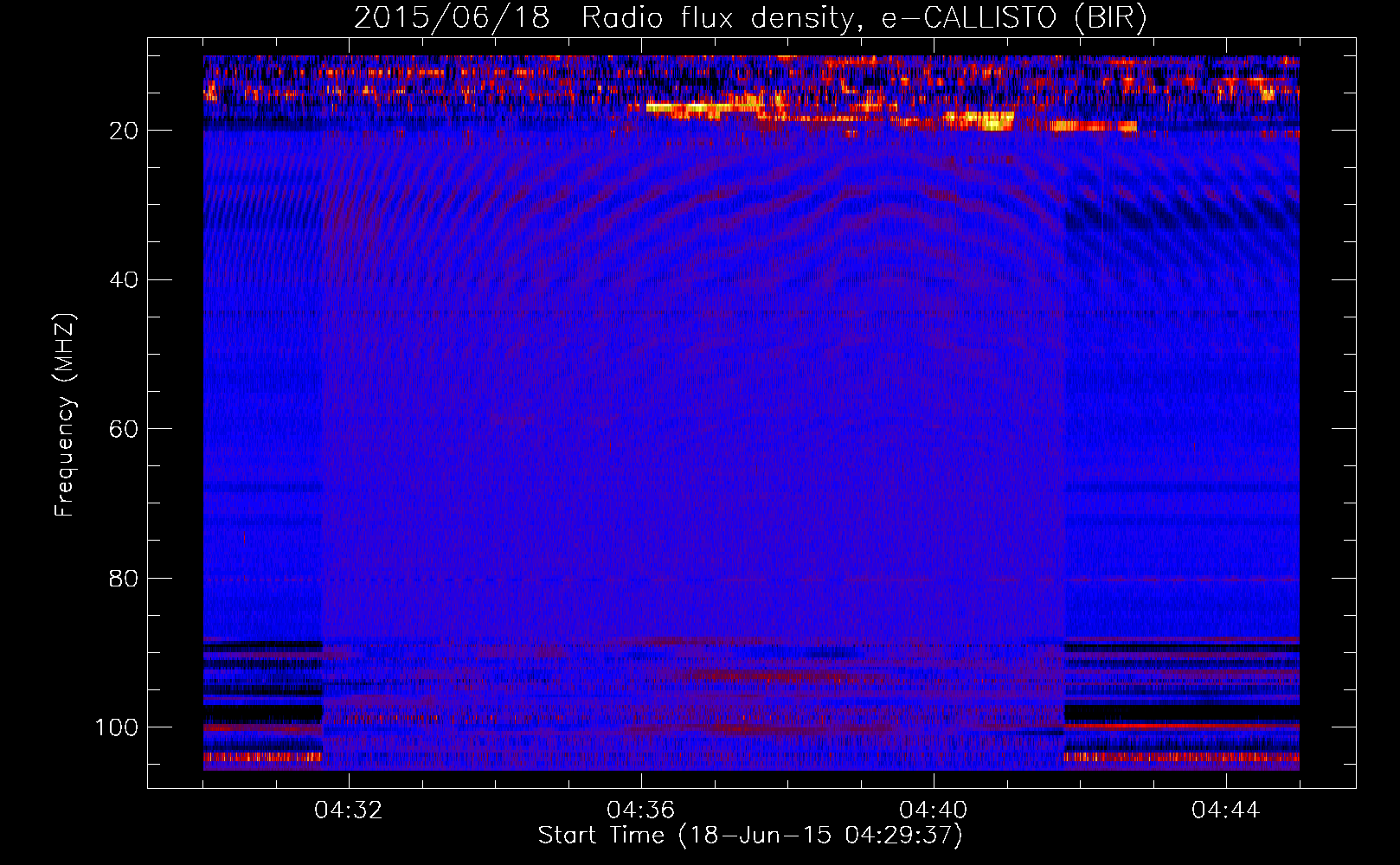The height and width of the screenshot is (865, 1400).
Task: Click the time tick label '04:40'
Action: [x=934, y=811]
